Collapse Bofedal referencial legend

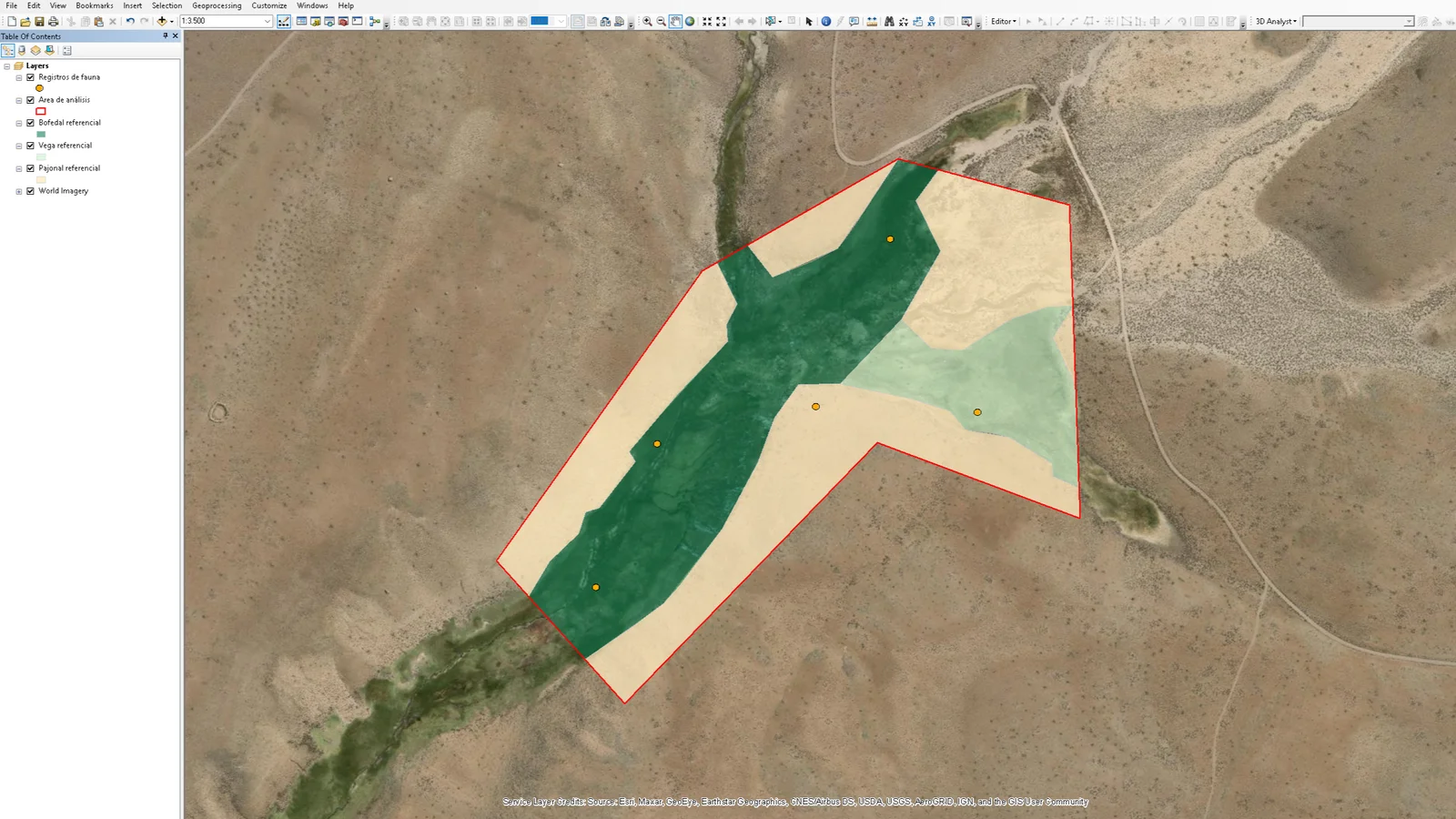pos(19,123)
